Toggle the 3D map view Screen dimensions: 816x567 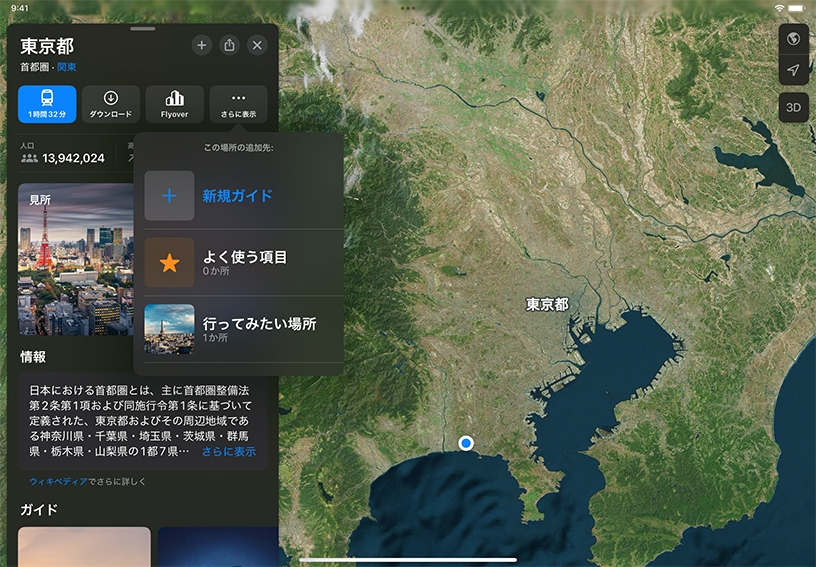(793, 107)
